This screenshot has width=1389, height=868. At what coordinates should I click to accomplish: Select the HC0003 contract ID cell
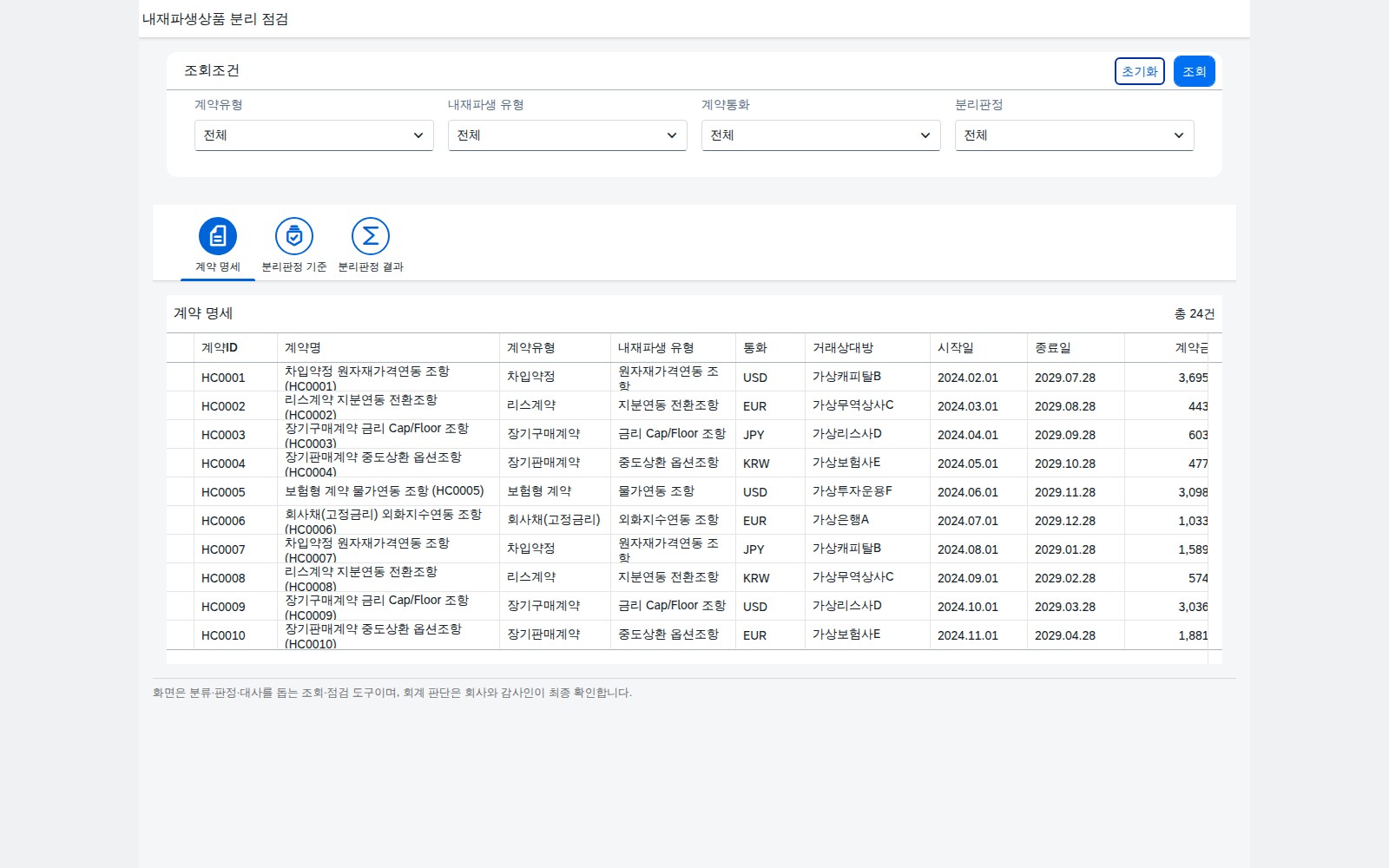coord(235,435)
